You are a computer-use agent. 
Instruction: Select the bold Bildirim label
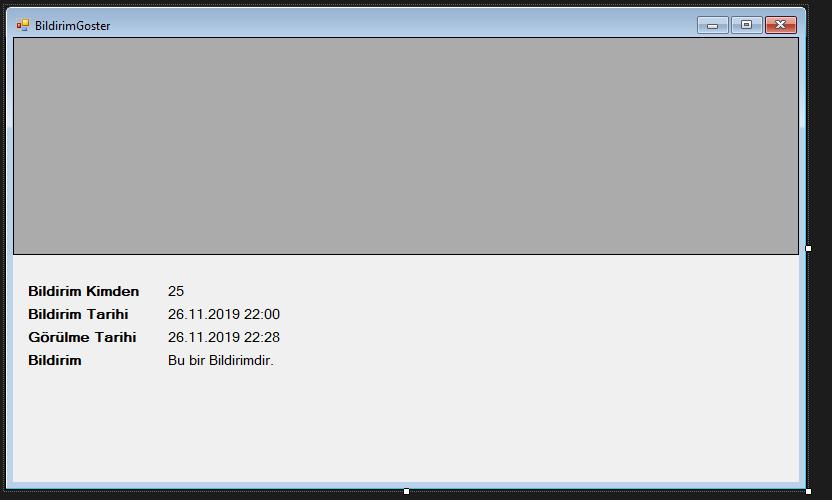pos(55,360)
